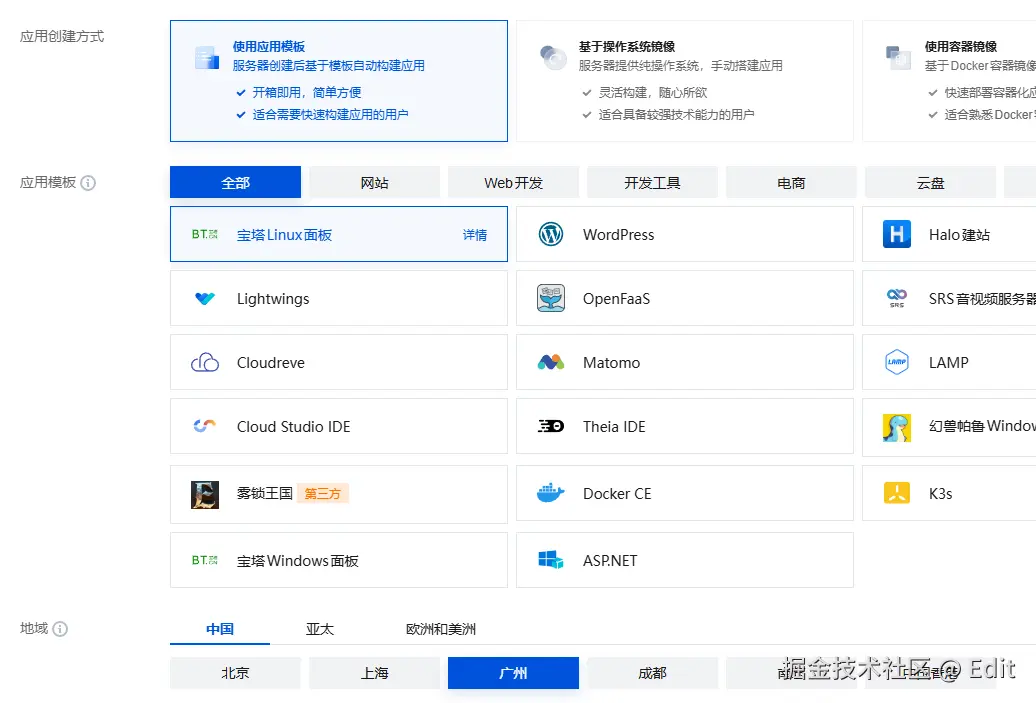1036x703 pixels.
Task: Click the 基于操作系统镜像 disc icon
Action: coord(553,57)
